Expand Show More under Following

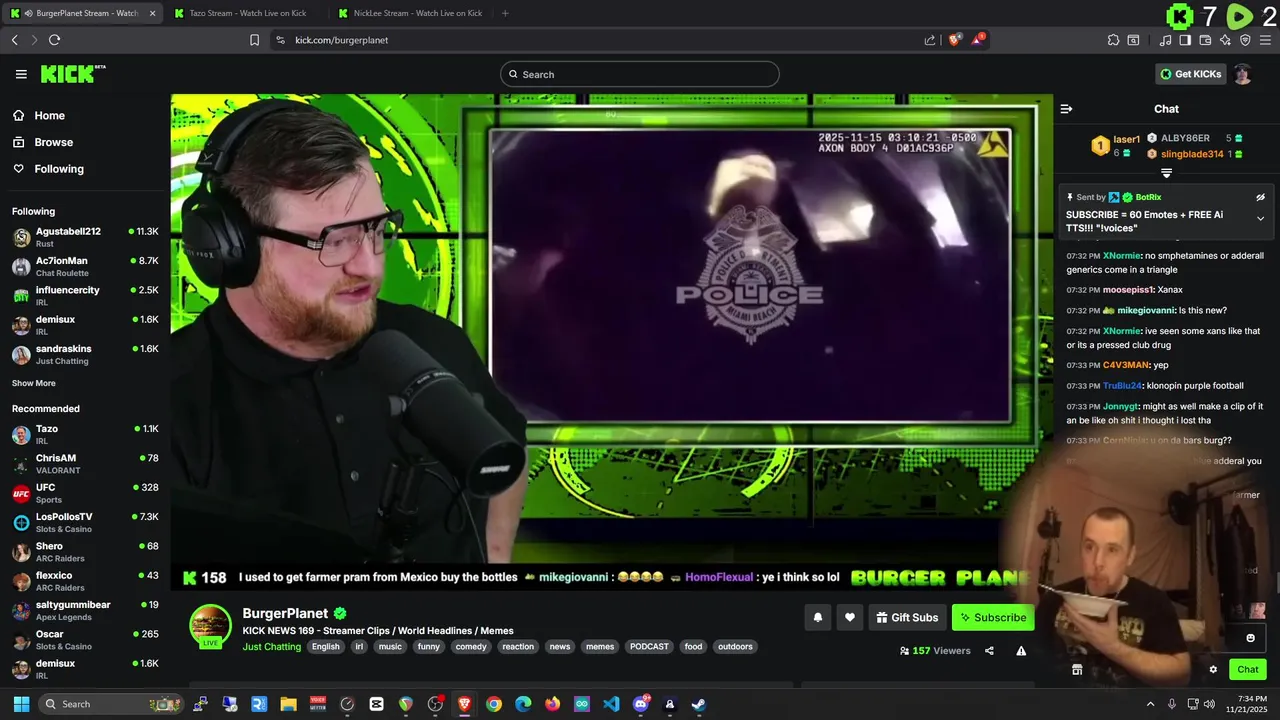34,383
